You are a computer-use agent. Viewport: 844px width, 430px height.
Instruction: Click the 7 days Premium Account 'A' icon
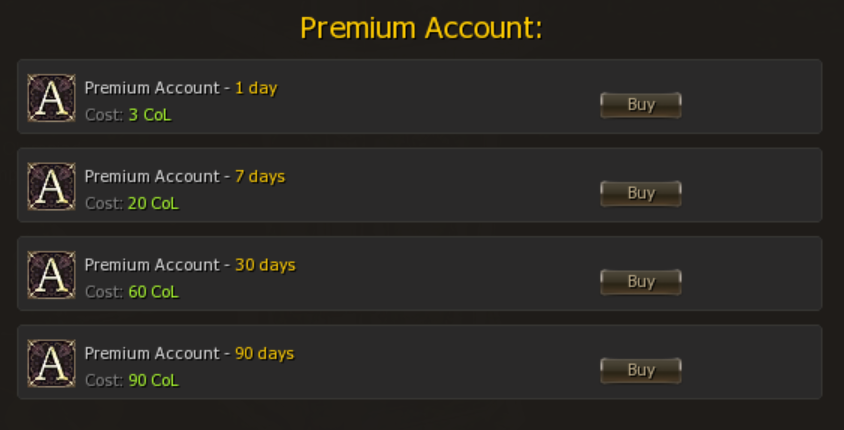pos(52,186)
